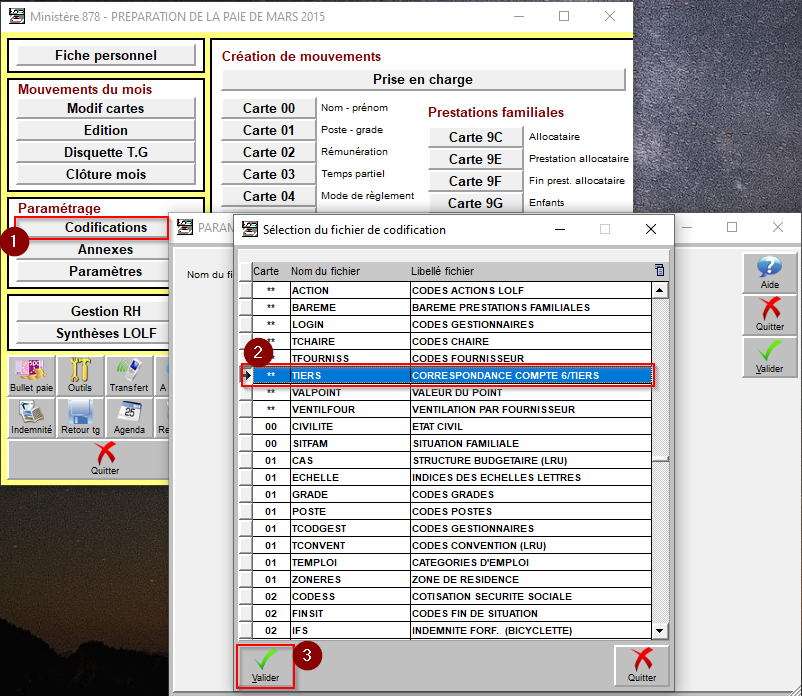
Task: Launch the Transfert phone icon
Action: [128, 375]
